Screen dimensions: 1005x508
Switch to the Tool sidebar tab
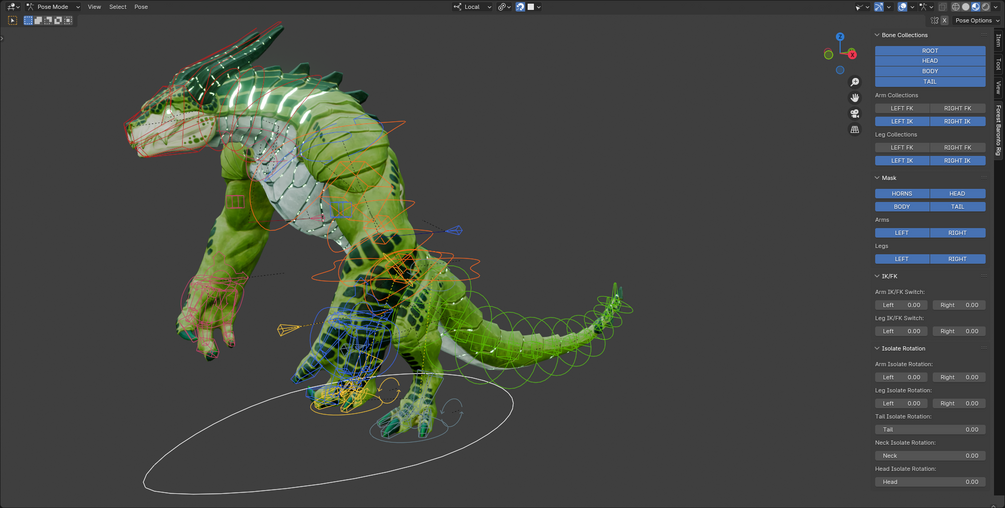(999, 64)
